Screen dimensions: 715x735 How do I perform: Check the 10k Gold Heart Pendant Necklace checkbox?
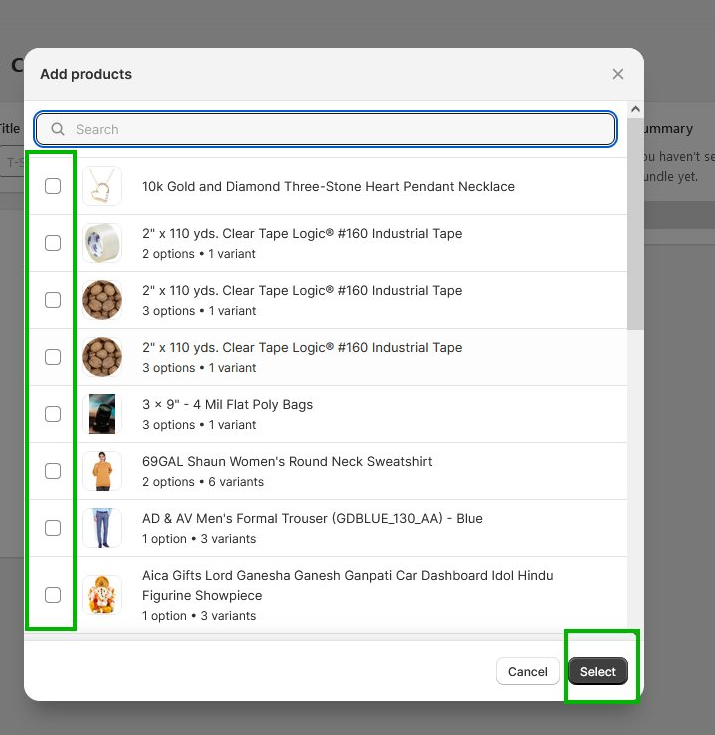[x=53, y=186]
